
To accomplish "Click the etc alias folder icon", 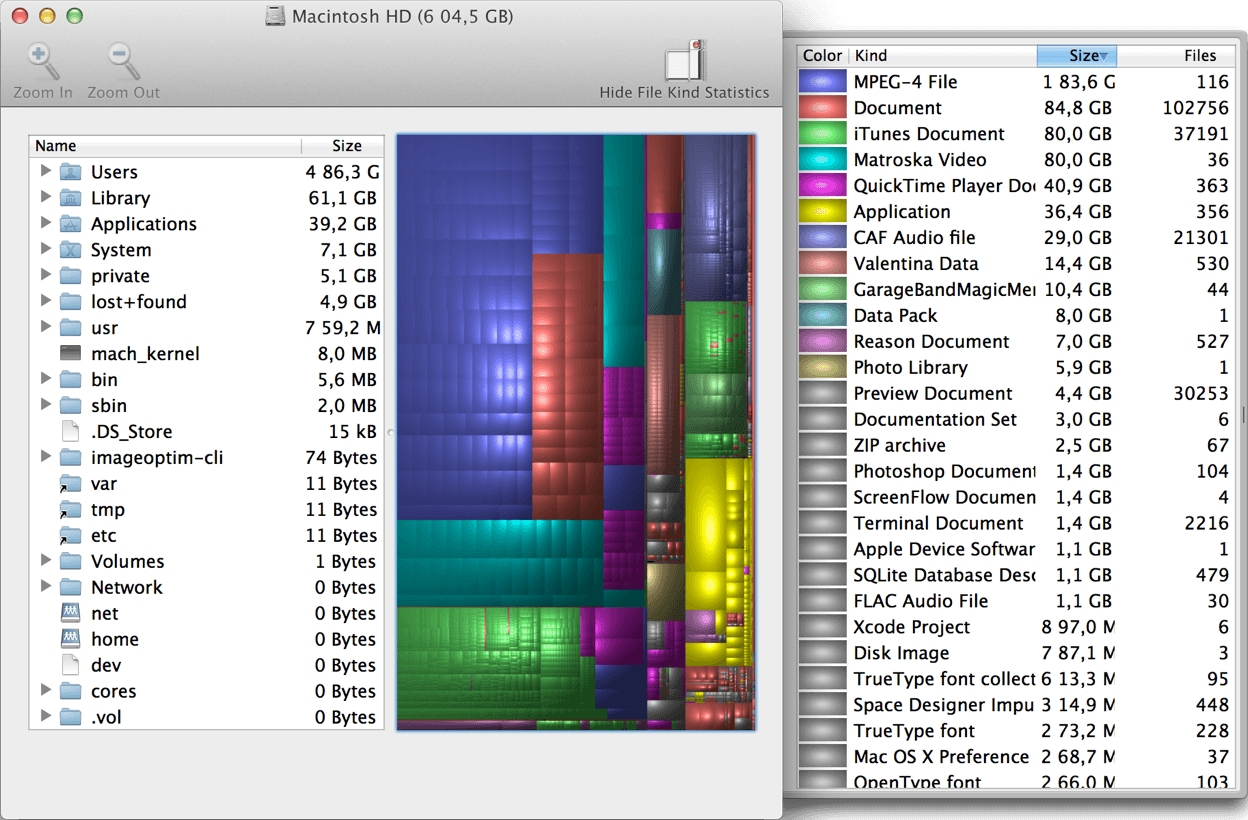I will 70,536.
